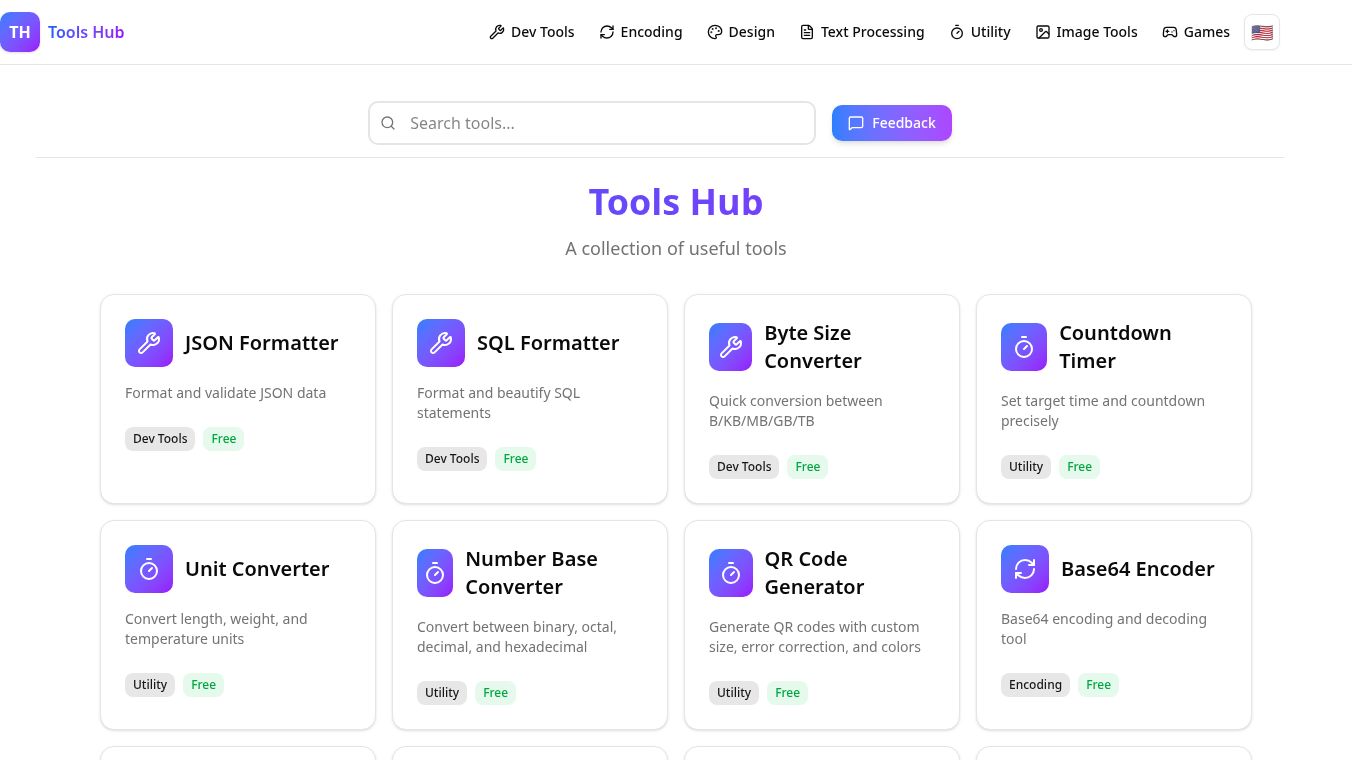Open the Dev Tools navigation menu

[x=531, y=32]
